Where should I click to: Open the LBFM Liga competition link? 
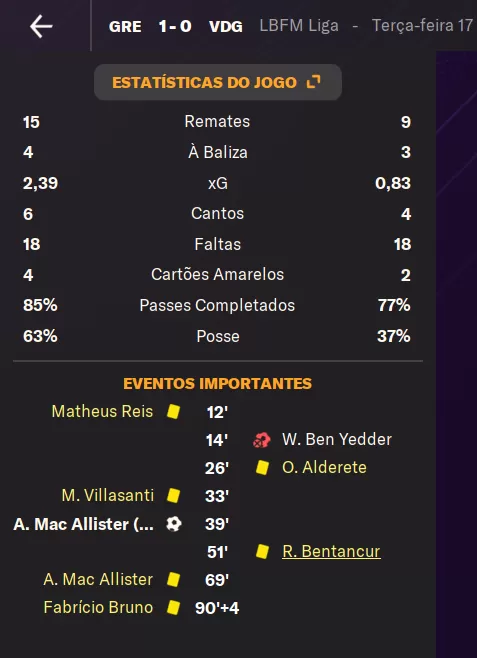pyautogui.click(x=299, y=26)
